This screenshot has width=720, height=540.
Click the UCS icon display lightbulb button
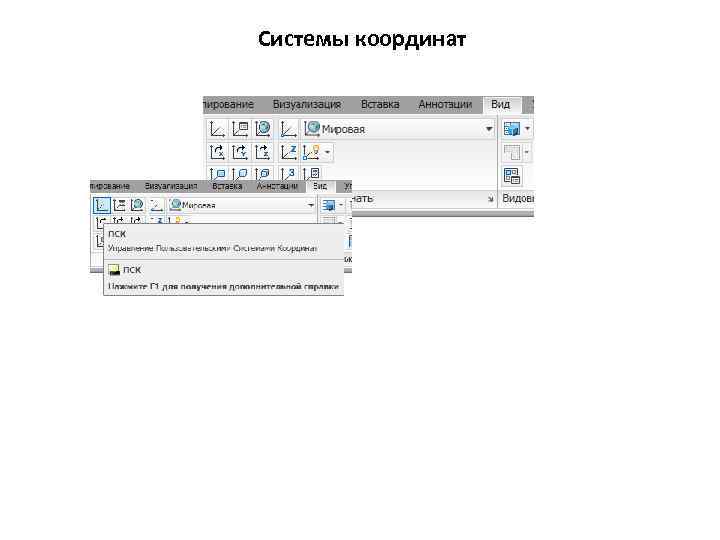pyautogui.click(x=311, y=152)
